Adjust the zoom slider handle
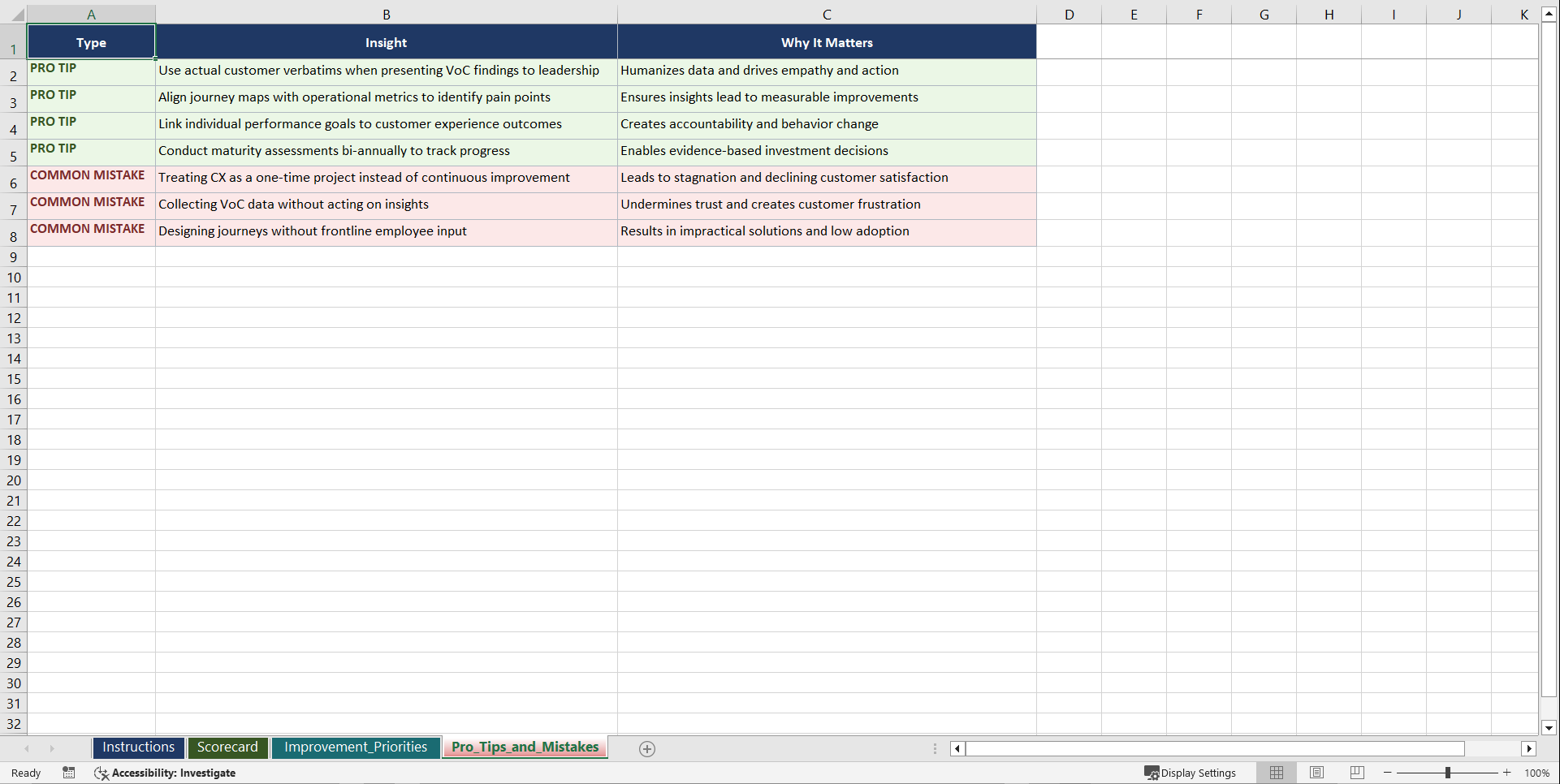The image size is (1560, 784). [x=1448, y=773]
